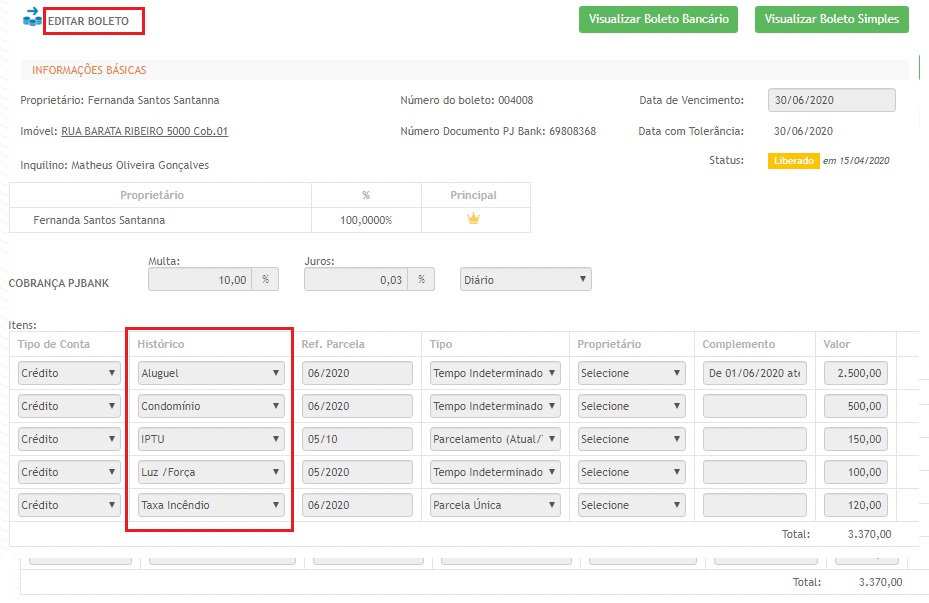Image resolution: width=929 pixels, height=603 pixels.
Task: Open Visualizar Boleto Simples
Action: coord(830,19)
